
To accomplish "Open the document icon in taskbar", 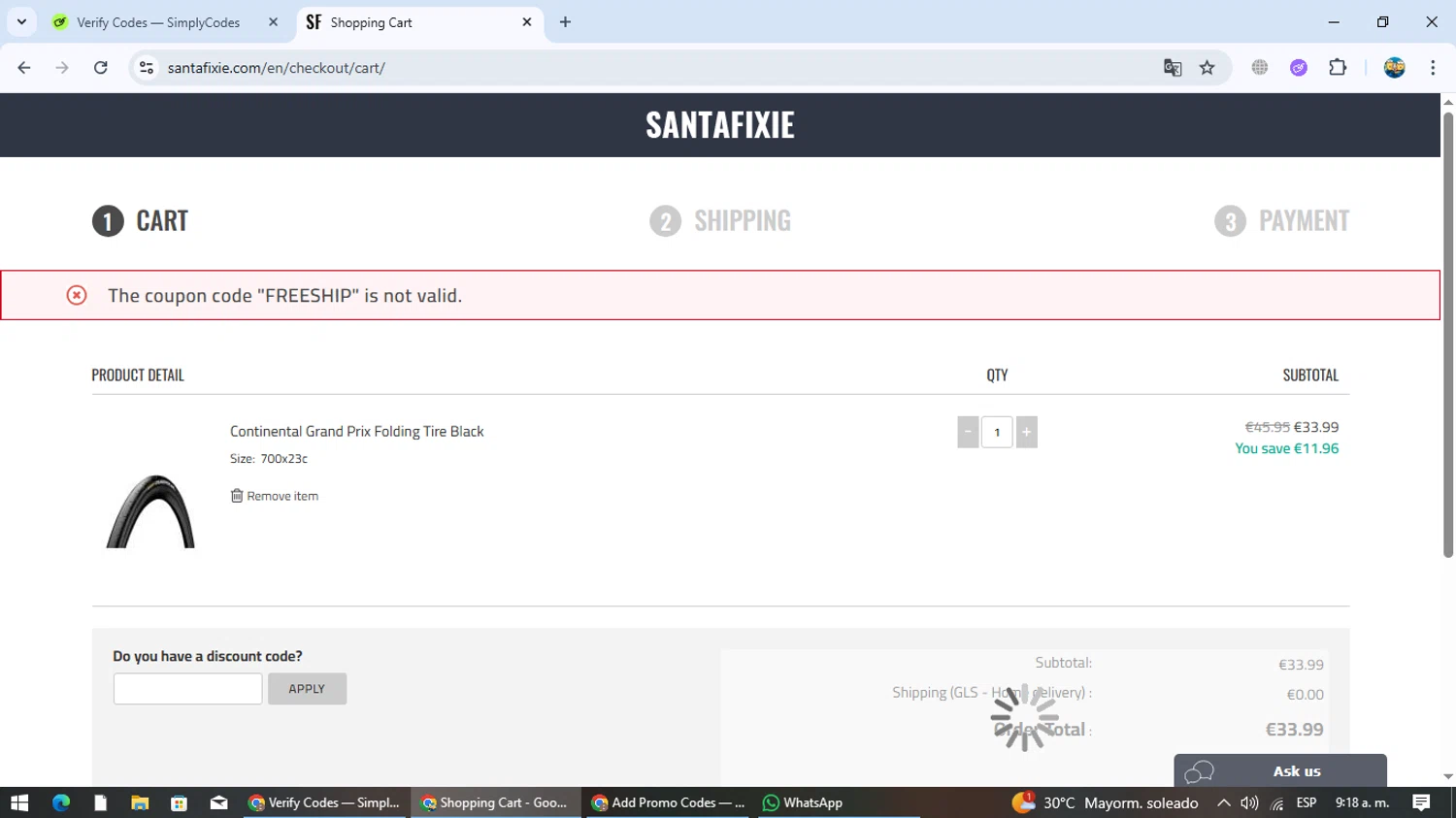I will point(100,802).
